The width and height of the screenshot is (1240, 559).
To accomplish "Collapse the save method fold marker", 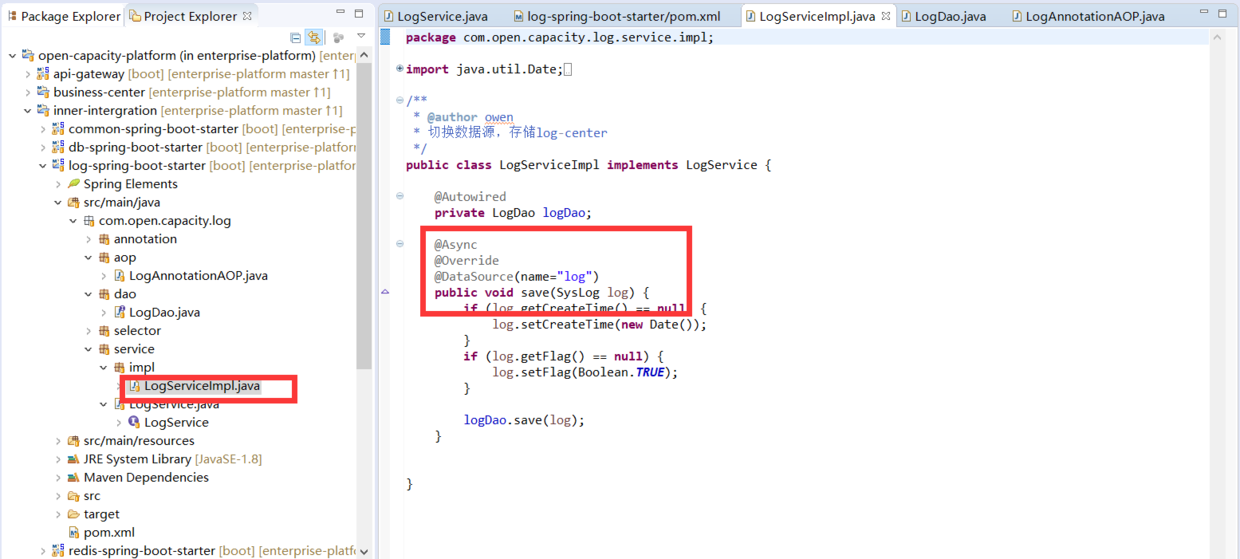I will pos(399,244).
